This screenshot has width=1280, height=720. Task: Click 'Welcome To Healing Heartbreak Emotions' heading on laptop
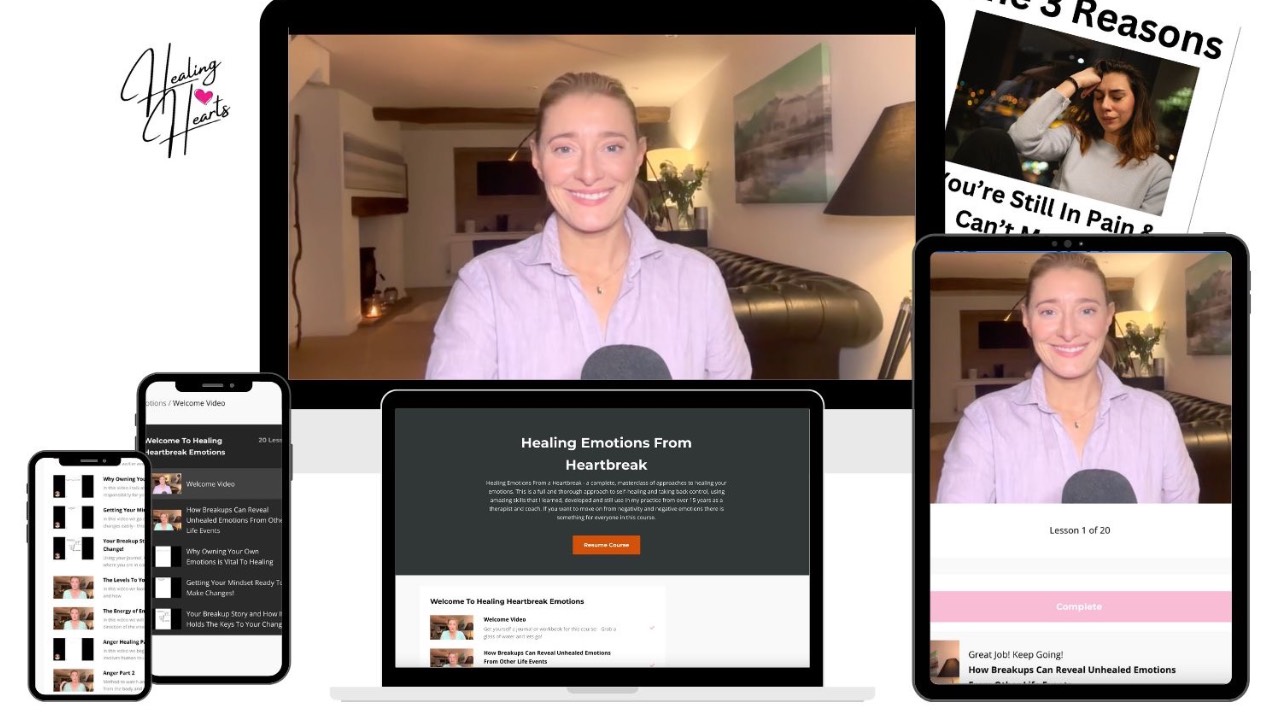[x=507, y=601]
